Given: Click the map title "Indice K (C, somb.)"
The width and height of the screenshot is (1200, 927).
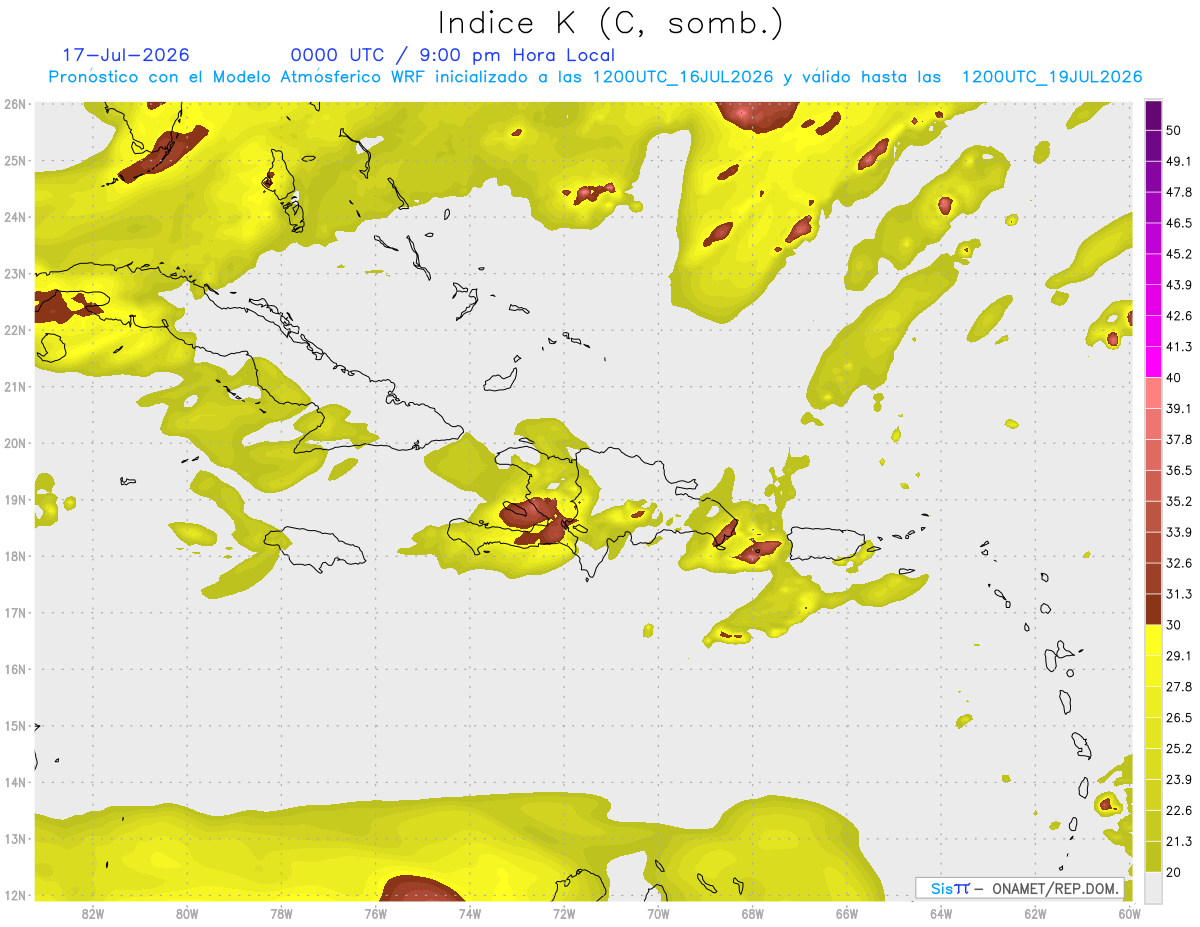Looking at the screenshot, I should [x=610, y=24].
